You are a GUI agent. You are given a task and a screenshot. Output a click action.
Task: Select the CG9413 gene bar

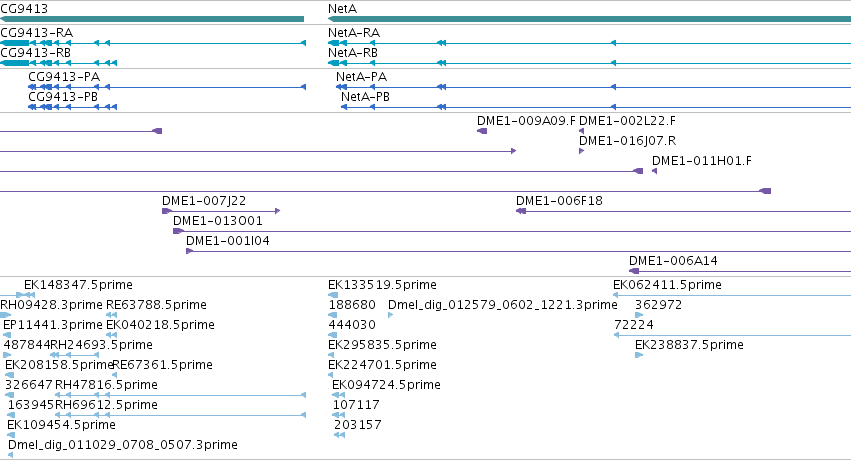pyautogui.click(x=152, y=19)
